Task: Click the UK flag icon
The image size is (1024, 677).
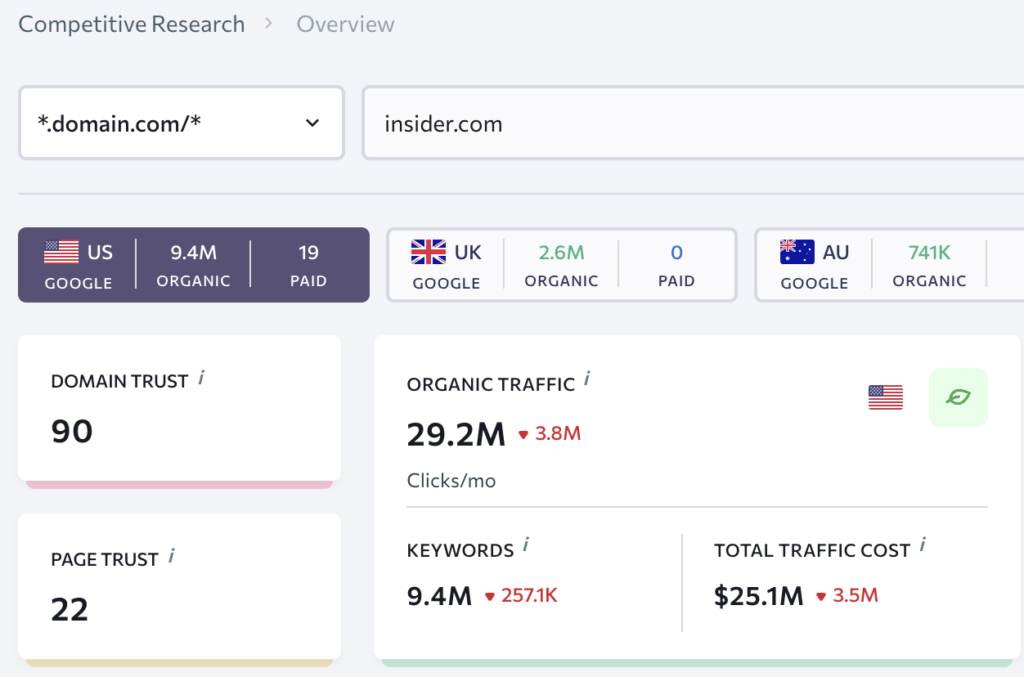Action: 428,252
